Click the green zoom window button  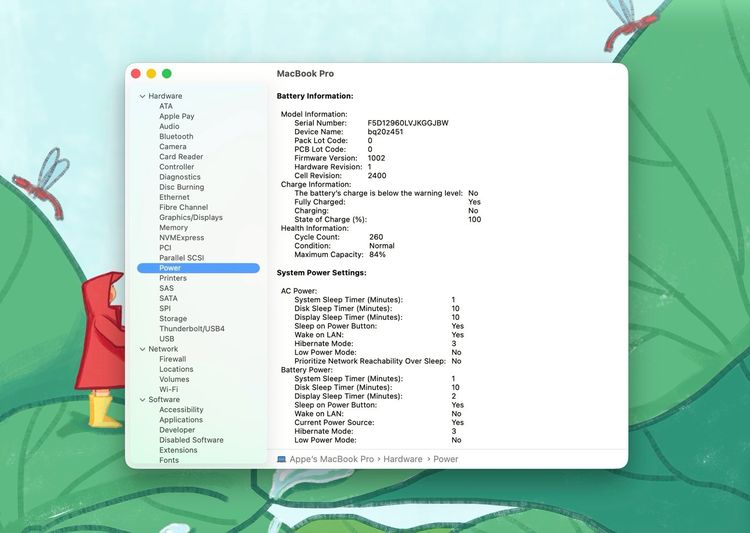(167, 74)
